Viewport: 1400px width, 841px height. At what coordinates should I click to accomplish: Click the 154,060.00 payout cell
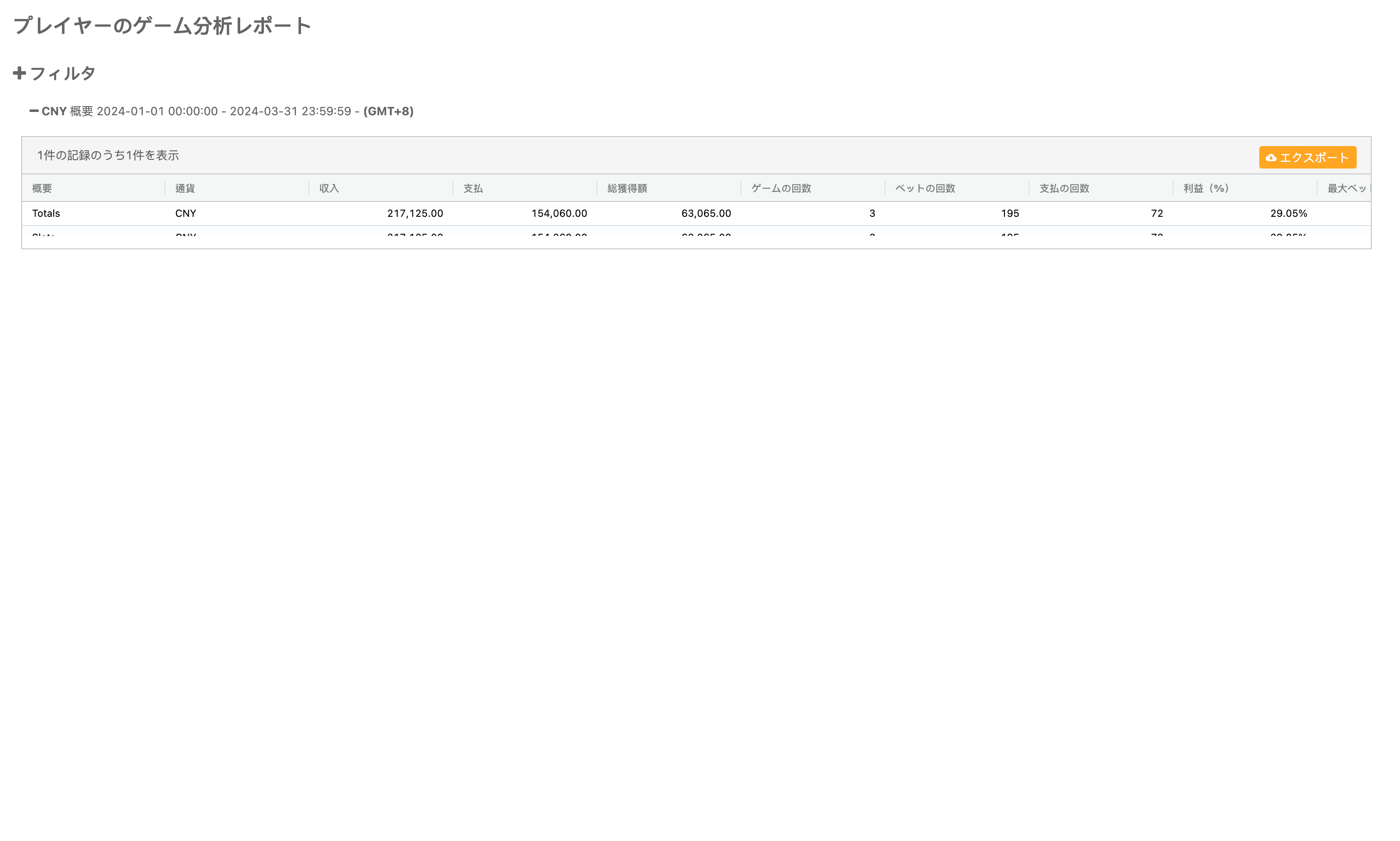click(x=559, y=213)
